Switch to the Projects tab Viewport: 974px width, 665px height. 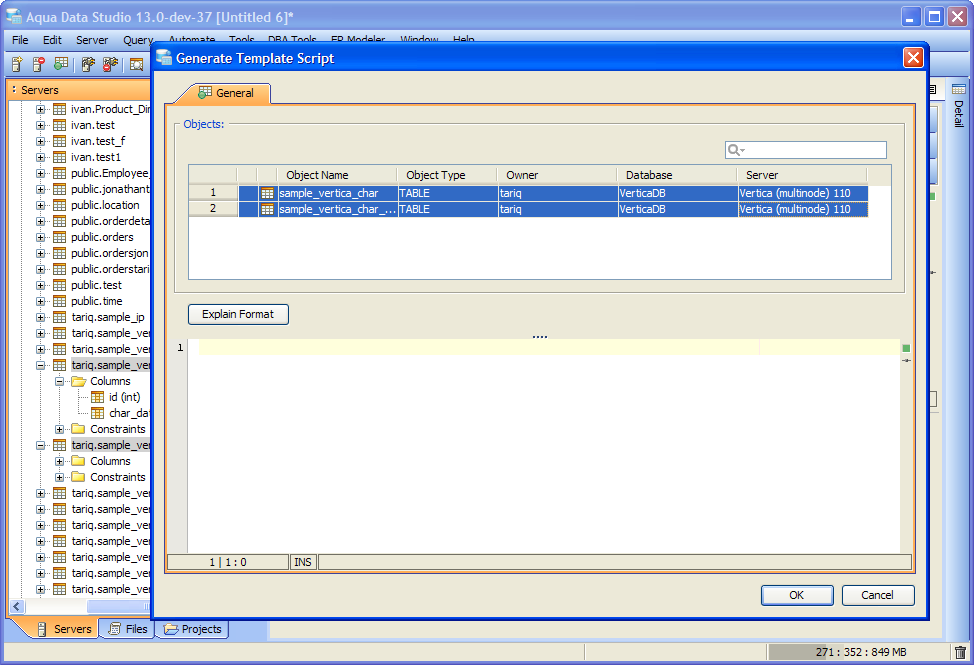coord(193,629)
